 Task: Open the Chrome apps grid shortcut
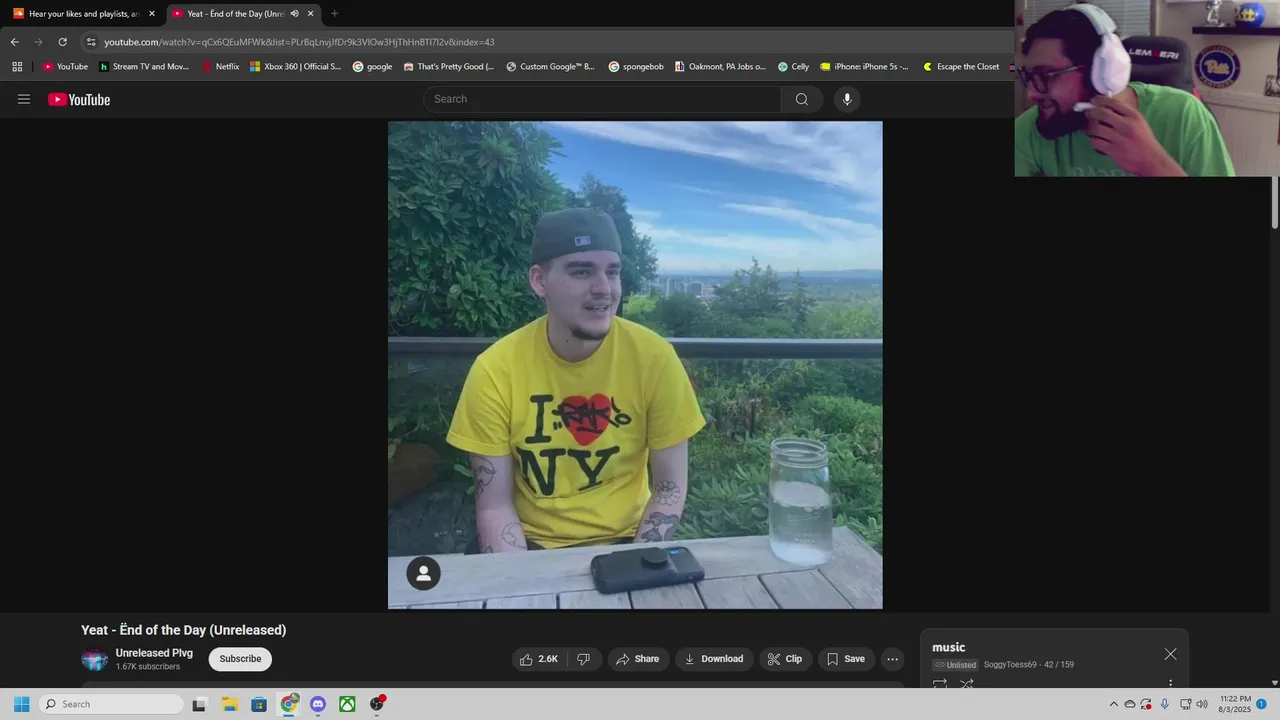pyautogui.click(x=17, y=67)
